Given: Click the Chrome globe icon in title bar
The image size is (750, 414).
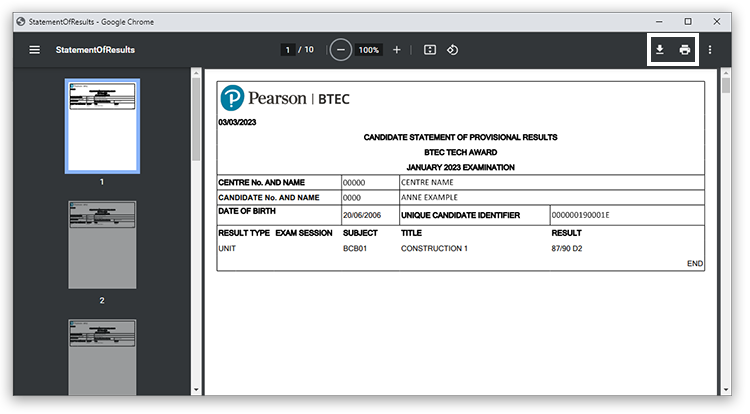Looking at the screenshot, I should click(21, 21).
